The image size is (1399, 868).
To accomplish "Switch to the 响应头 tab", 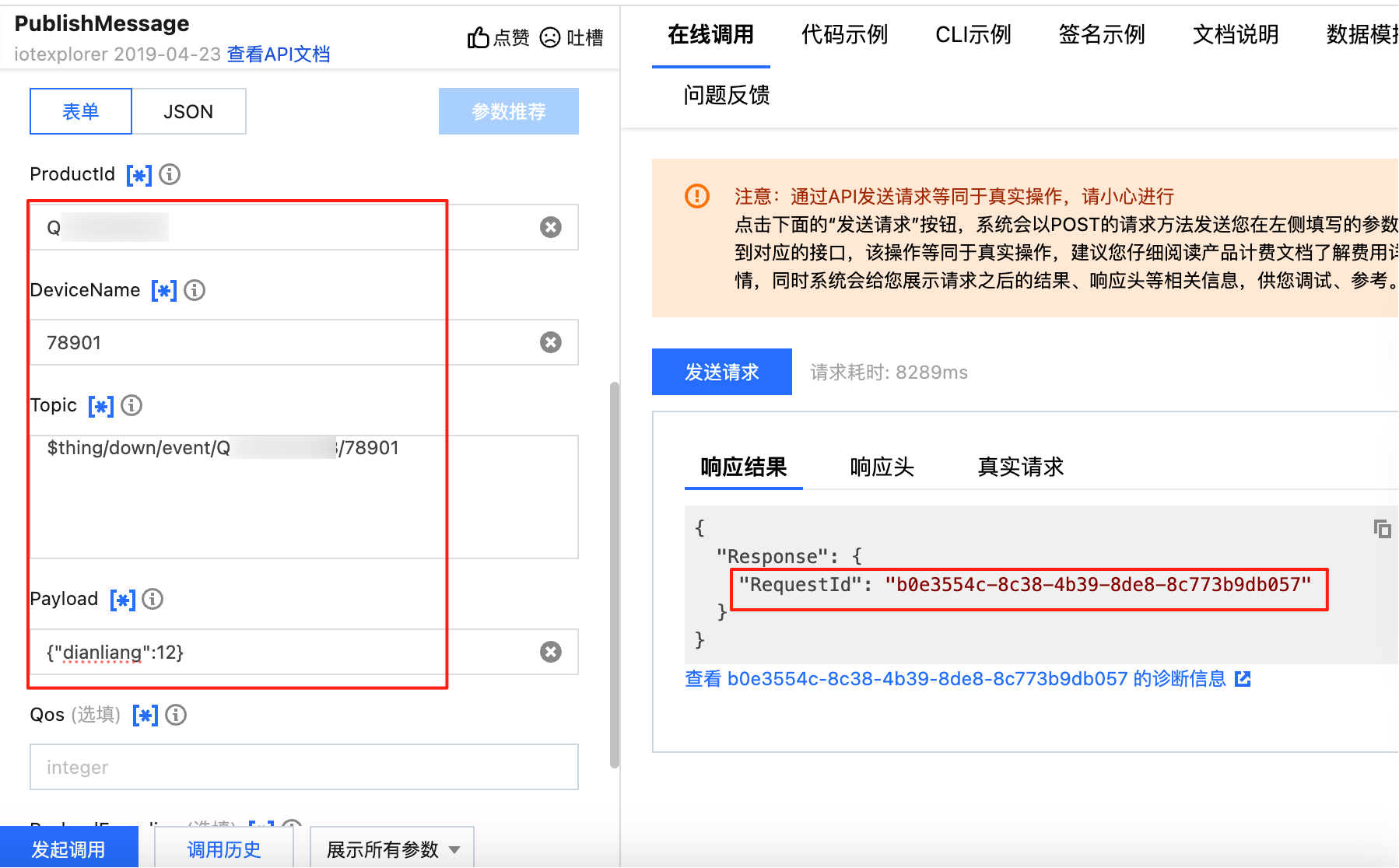I will tap(882, 467).
